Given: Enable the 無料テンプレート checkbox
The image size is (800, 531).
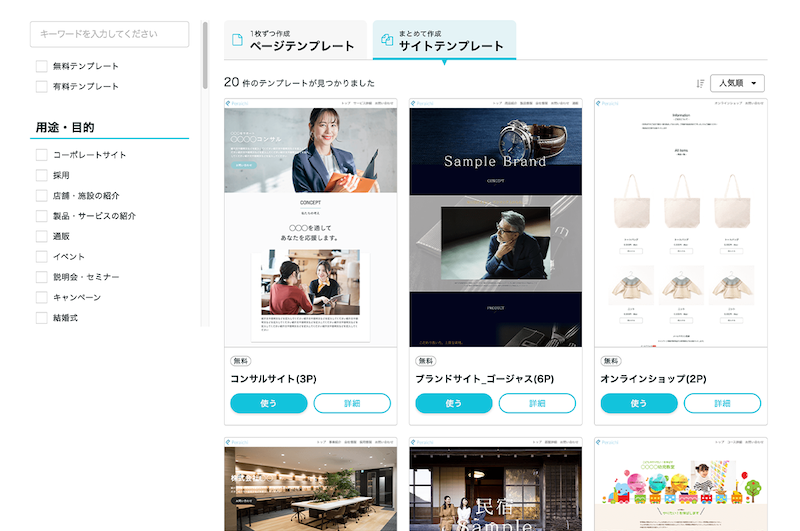Looking at the screenshot, I should click(x=42, y=66).
